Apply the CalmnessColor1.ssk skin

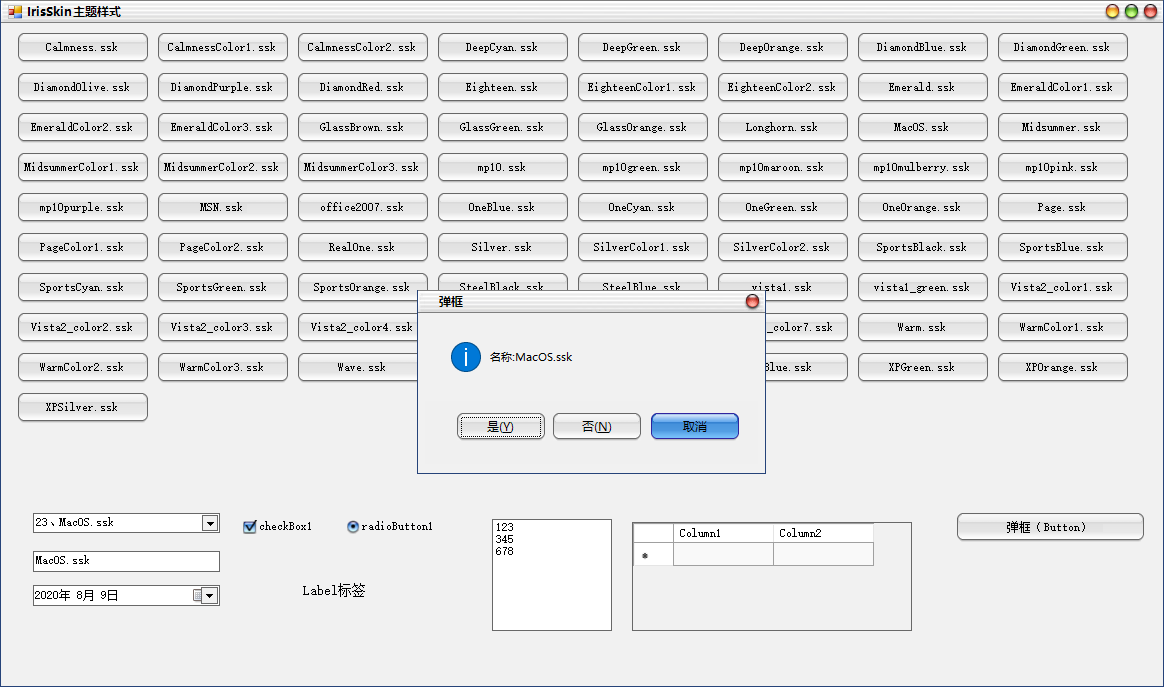pos(223,47)
